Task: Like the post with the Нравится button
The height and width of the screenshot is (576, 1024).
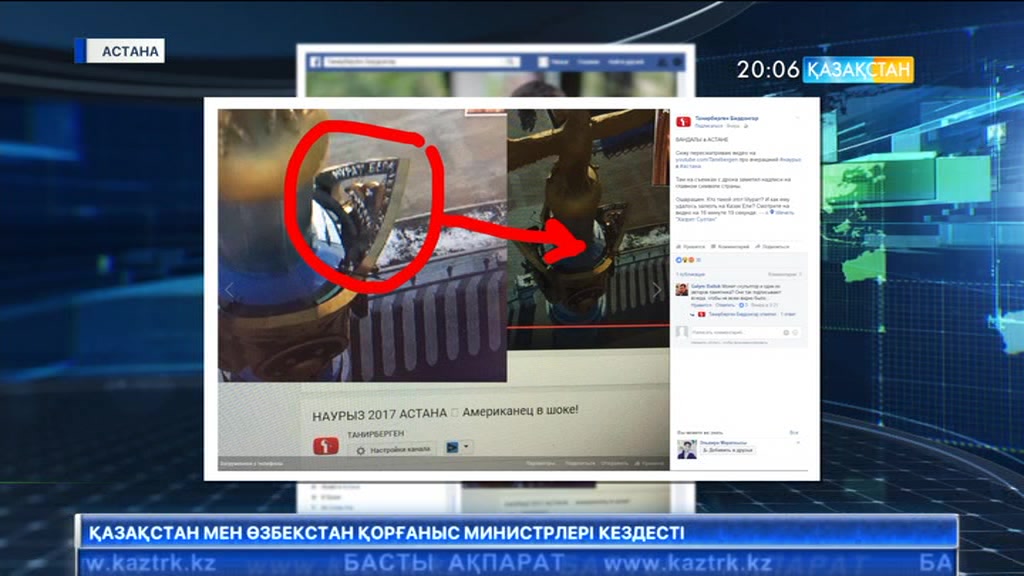Action: (691, 247)
